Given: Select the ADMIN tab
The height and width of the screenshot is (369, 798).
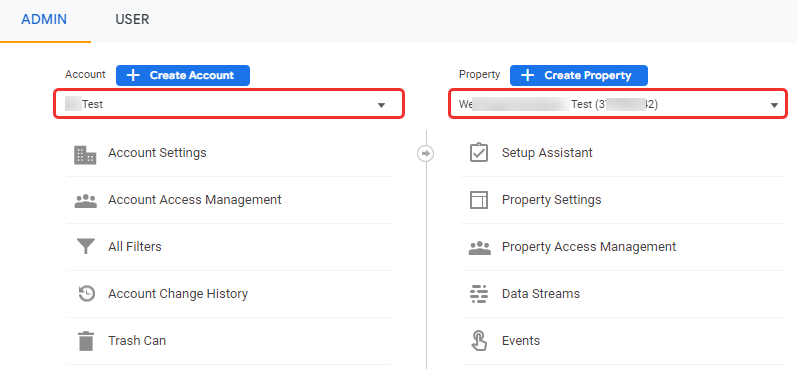Looking at the screenshot, I should 44,20.
